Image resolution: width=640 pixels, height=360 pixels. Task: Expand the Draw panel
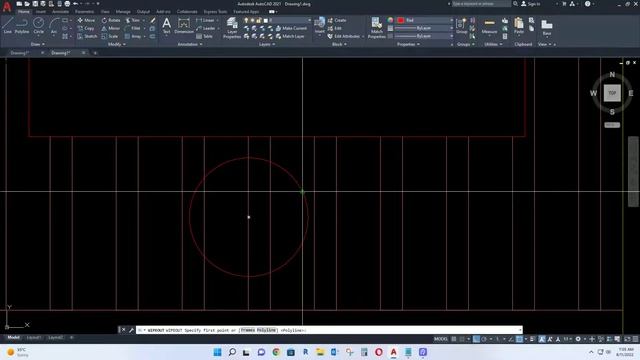(x=38, y=44)
